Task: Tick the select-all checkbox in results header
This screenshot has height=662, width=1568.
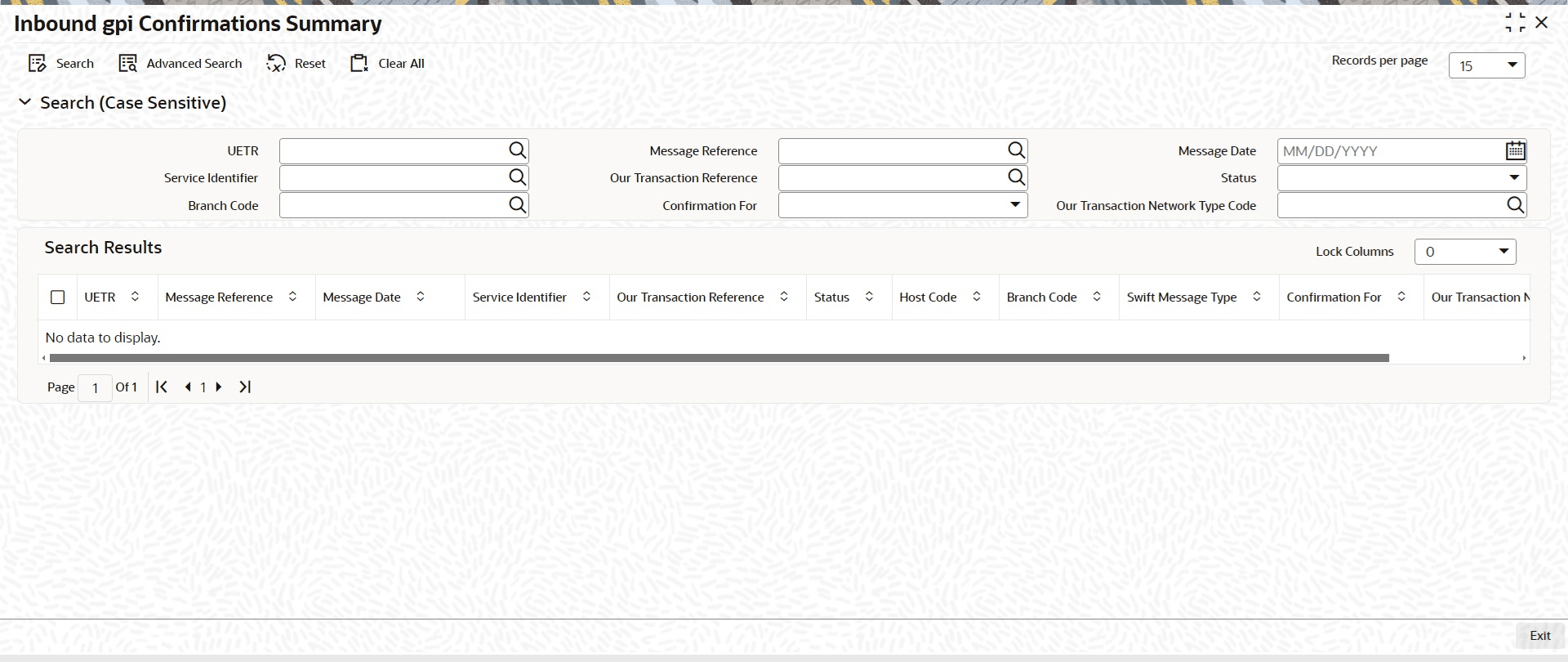Action: pyautogui.click(x=57, y=297)
